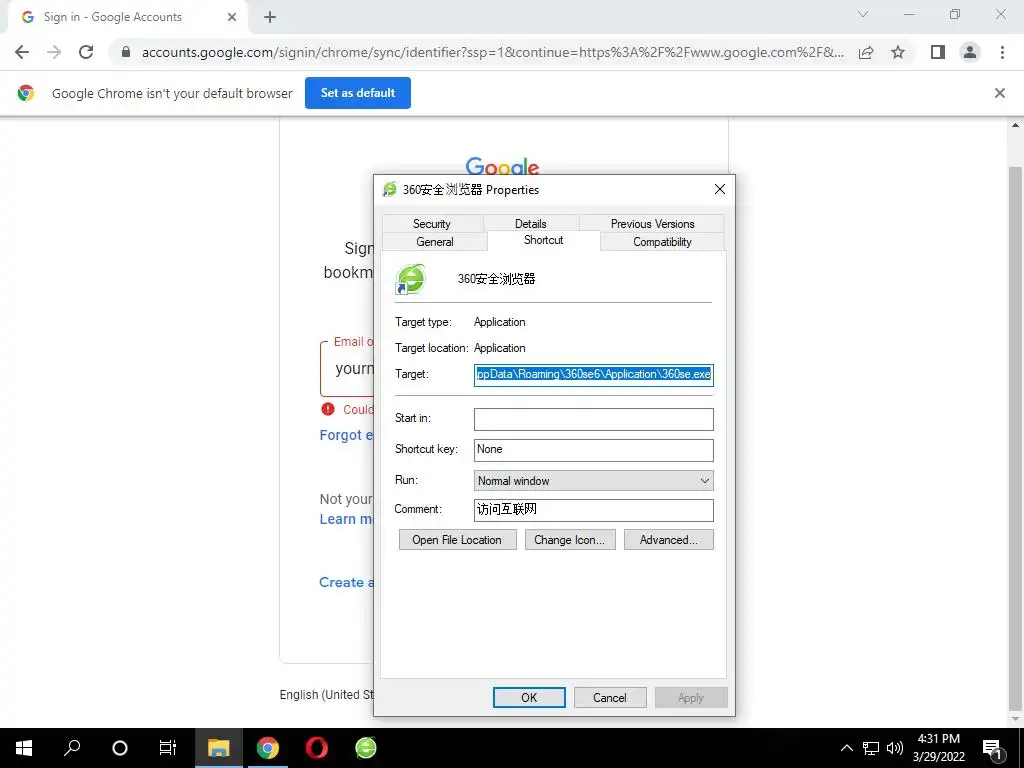Set Chrome as default browser
Screen dimensions: 1024x768
tap(358, 93)
